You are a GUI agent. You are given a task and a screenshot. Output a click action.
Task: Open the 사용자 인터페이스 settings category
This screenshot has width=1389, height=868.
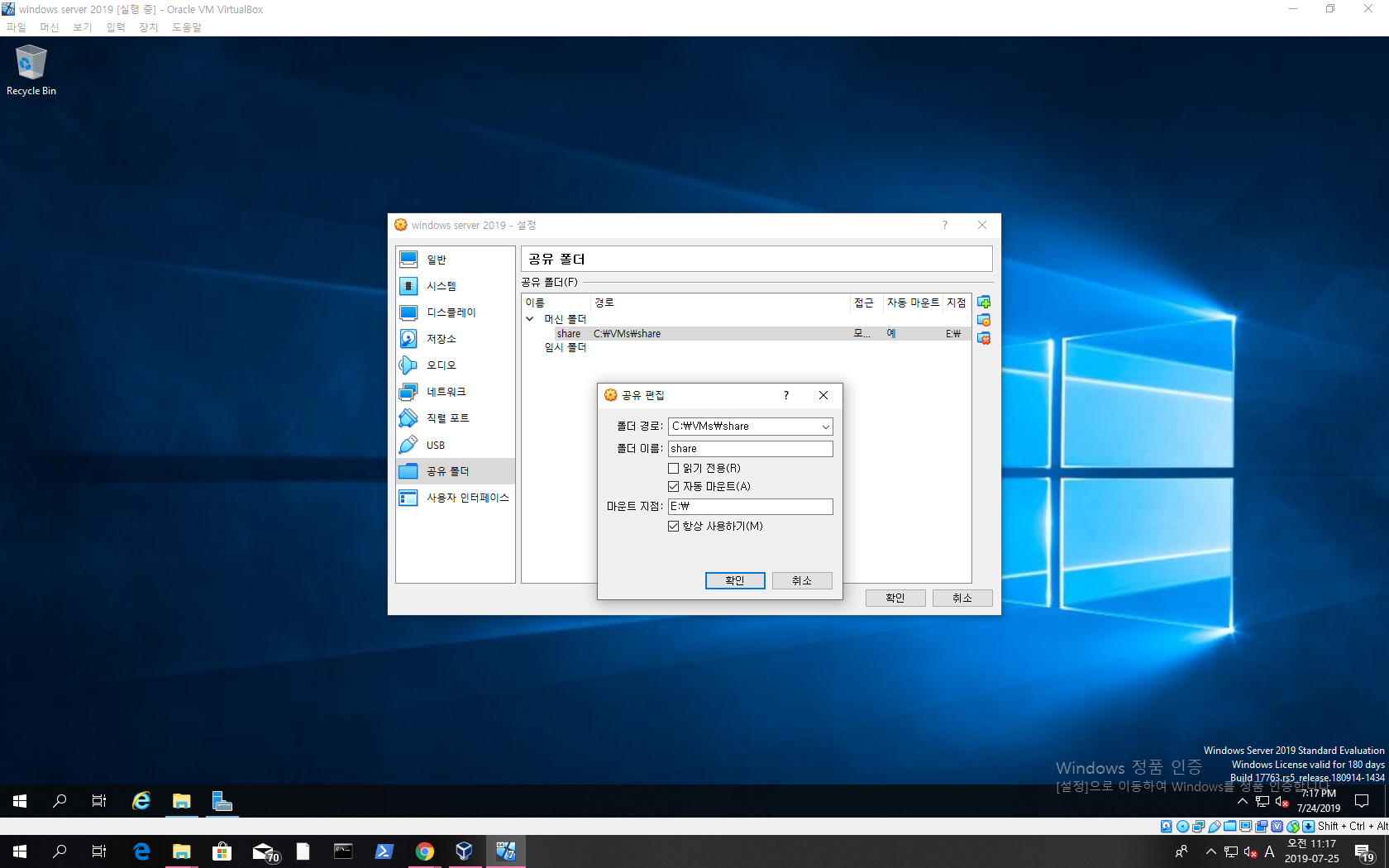(455, 498)
